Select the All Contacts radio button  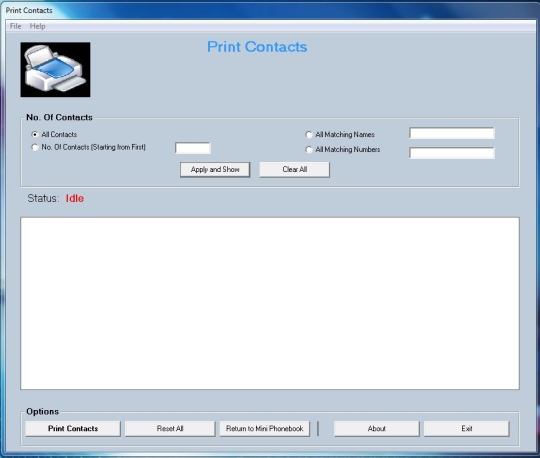point(34,134)
